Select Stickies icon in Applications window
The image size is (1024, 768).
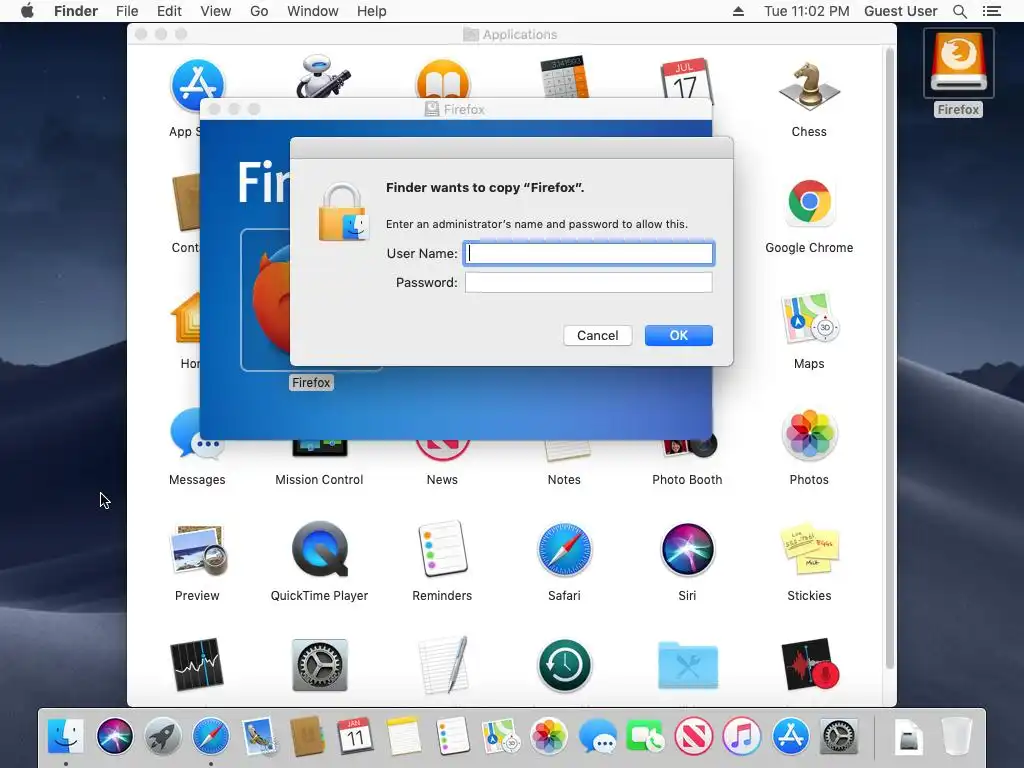point(809,550)
